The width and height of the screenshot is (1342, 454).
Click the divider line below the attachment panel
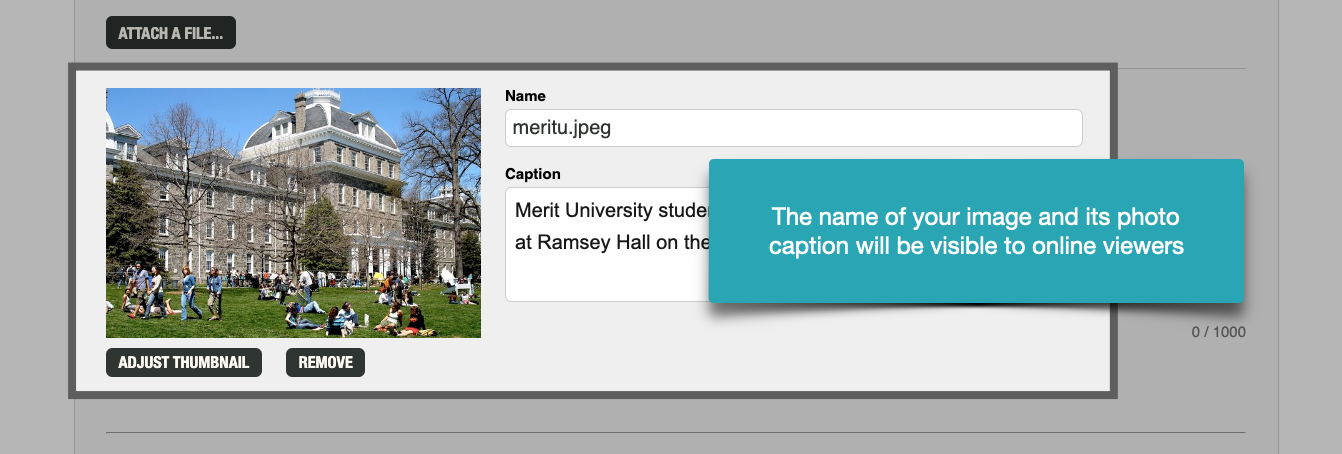[x=675, y=433]
